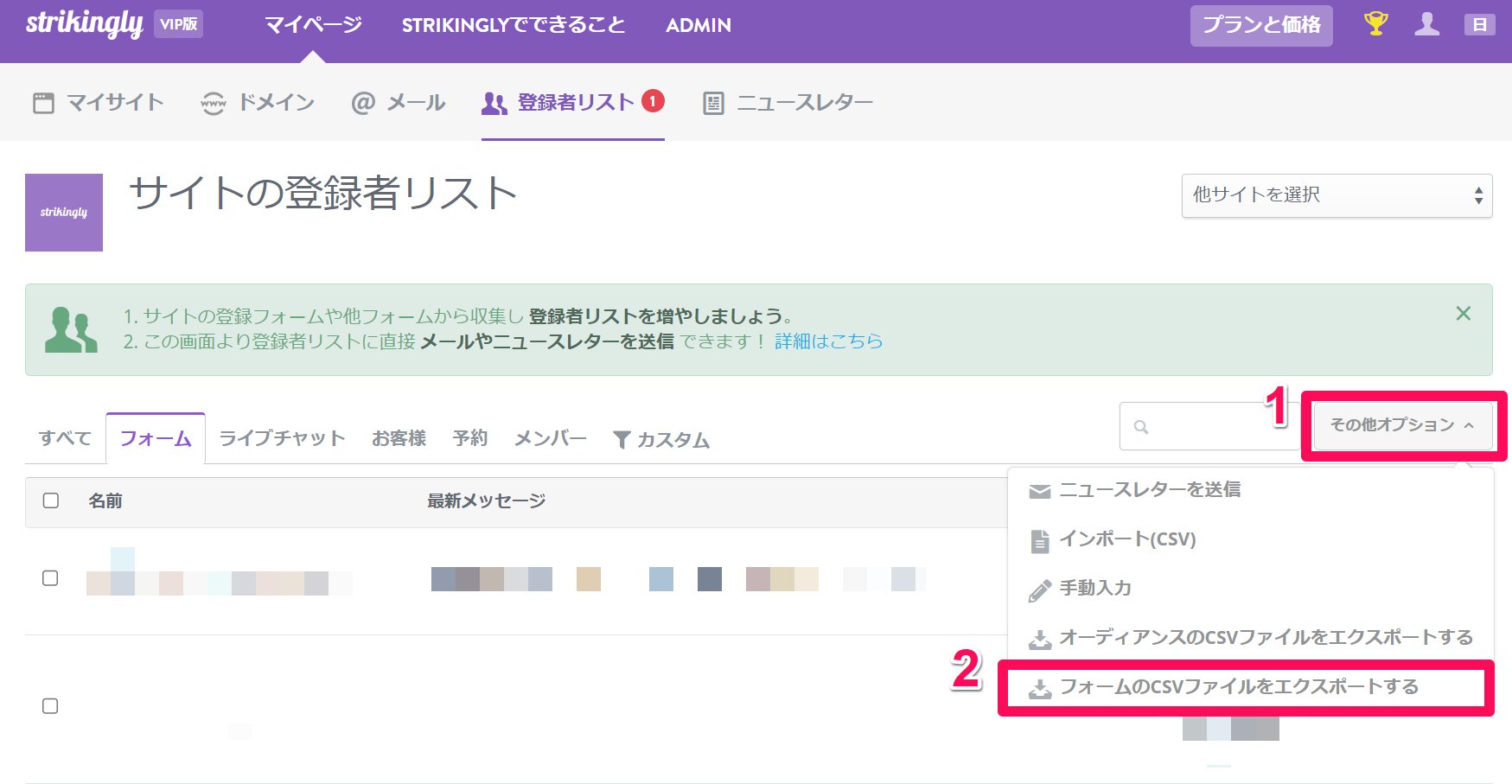Click the 最新メッセージ column header
Screen dimensions: 1512x784
click(x=487, y=500)
